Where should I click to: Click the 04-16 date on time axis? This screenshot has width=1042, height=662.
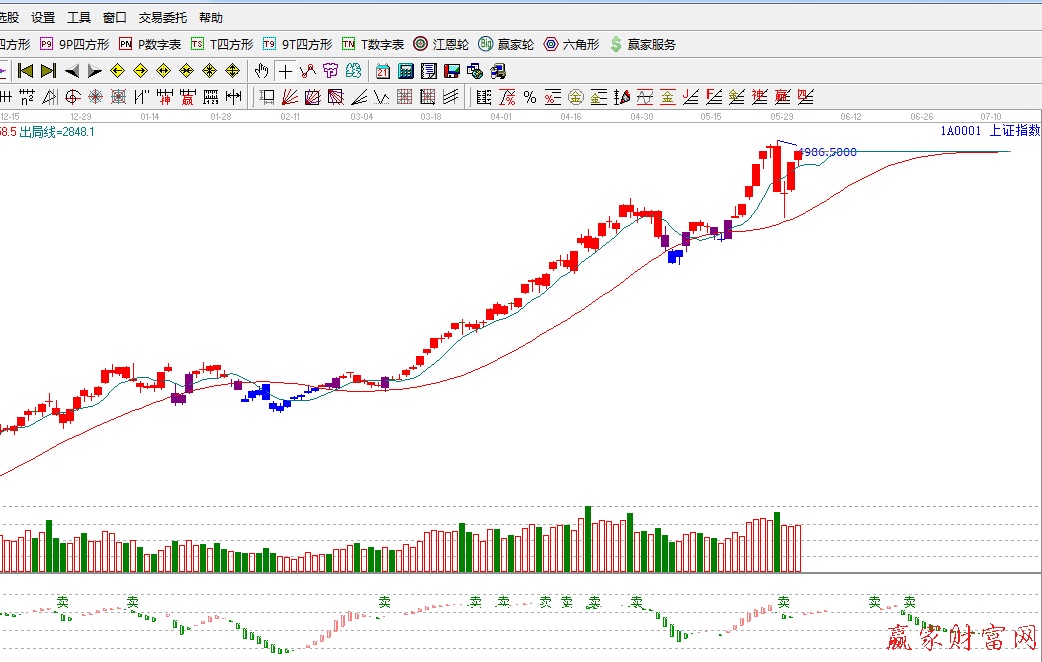(571, 116)
